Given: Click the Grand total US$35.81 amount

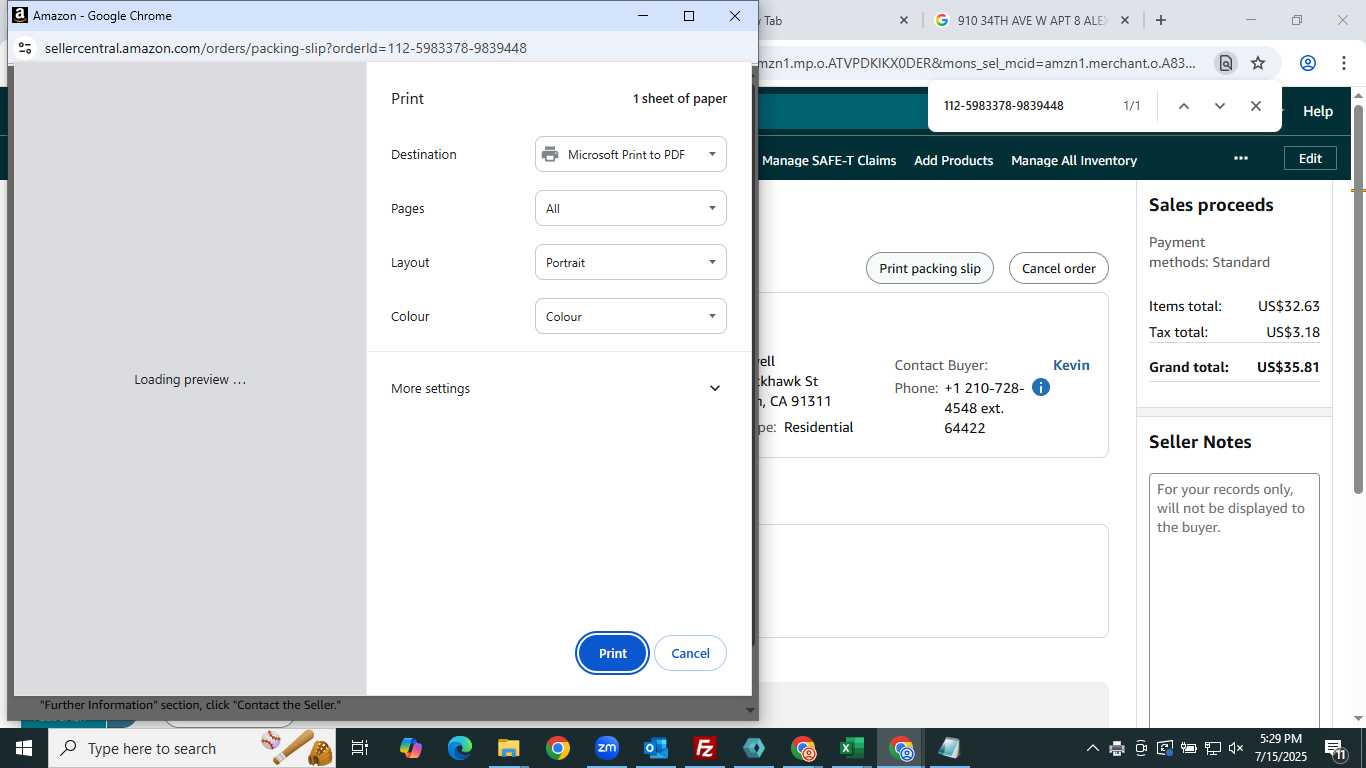Looking at the screenshot, I should click(1288, 367).
